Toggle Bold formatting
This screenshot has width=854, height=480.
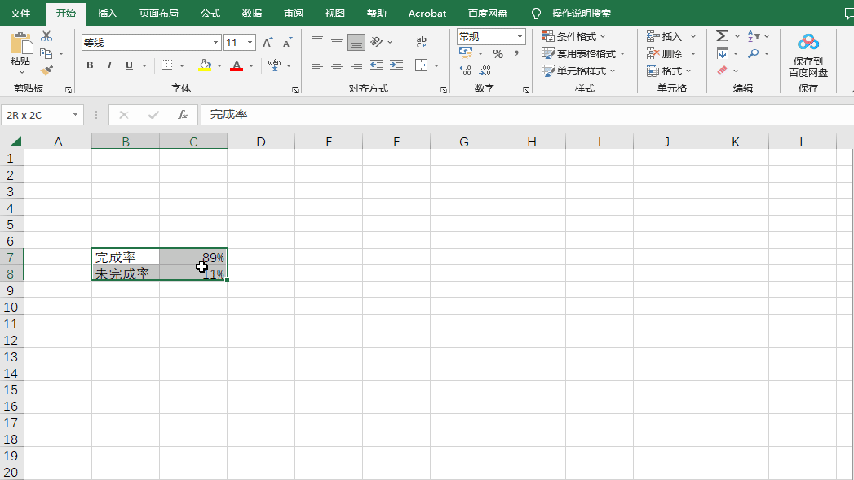(x=90, y=66)
